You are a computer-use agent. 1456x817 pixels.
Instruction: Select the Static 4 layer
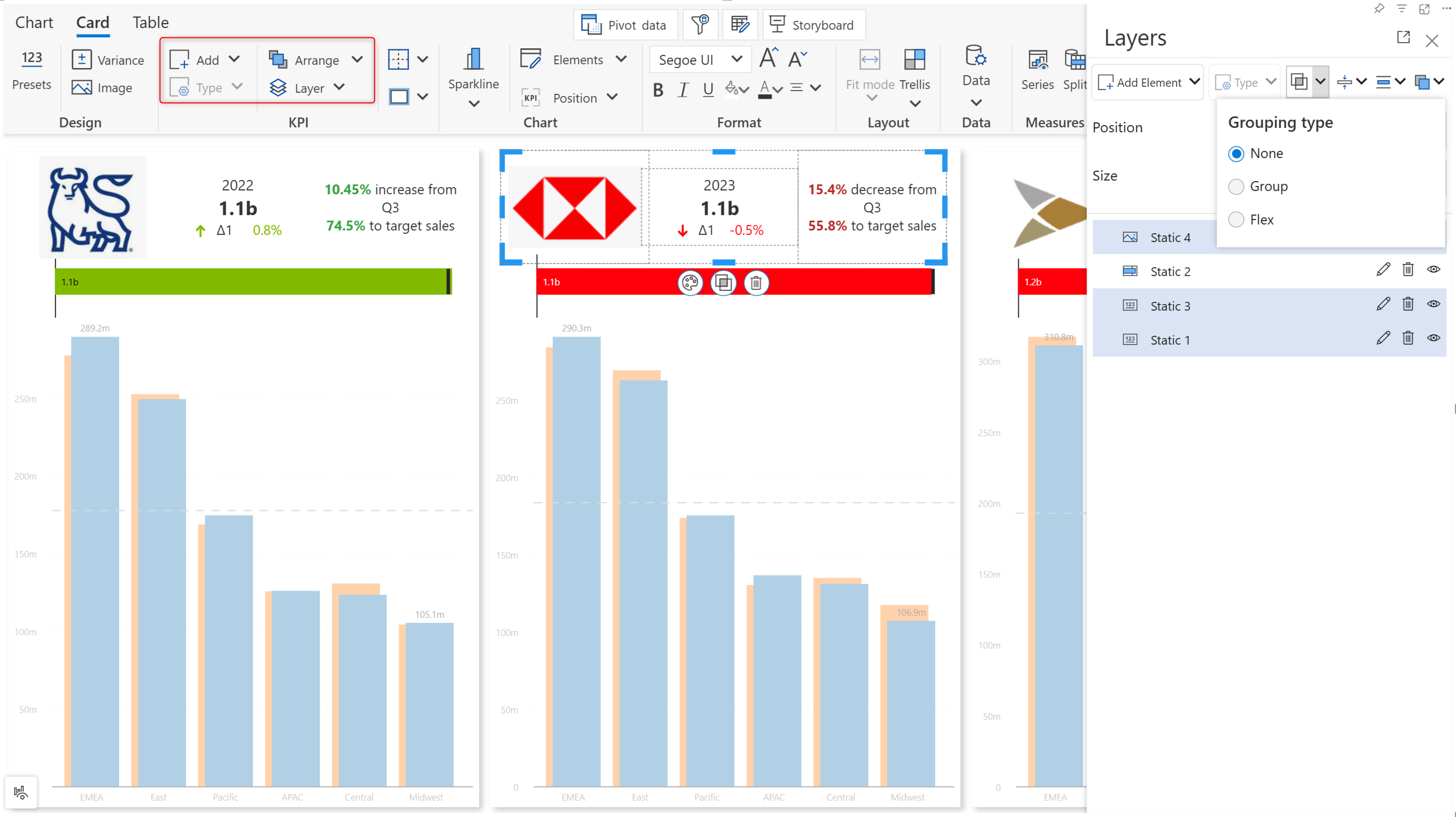point(1170,237)
